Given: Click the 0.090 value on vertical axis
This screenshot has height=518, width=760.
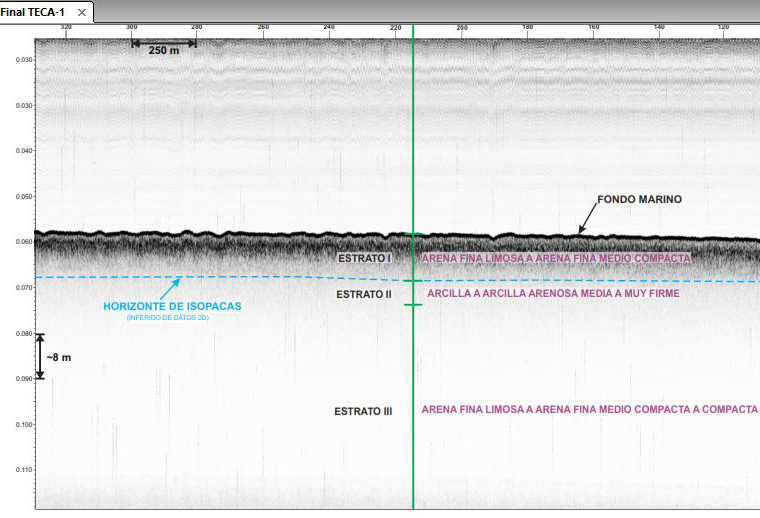Looking at the screenshot, I should 24,379.
